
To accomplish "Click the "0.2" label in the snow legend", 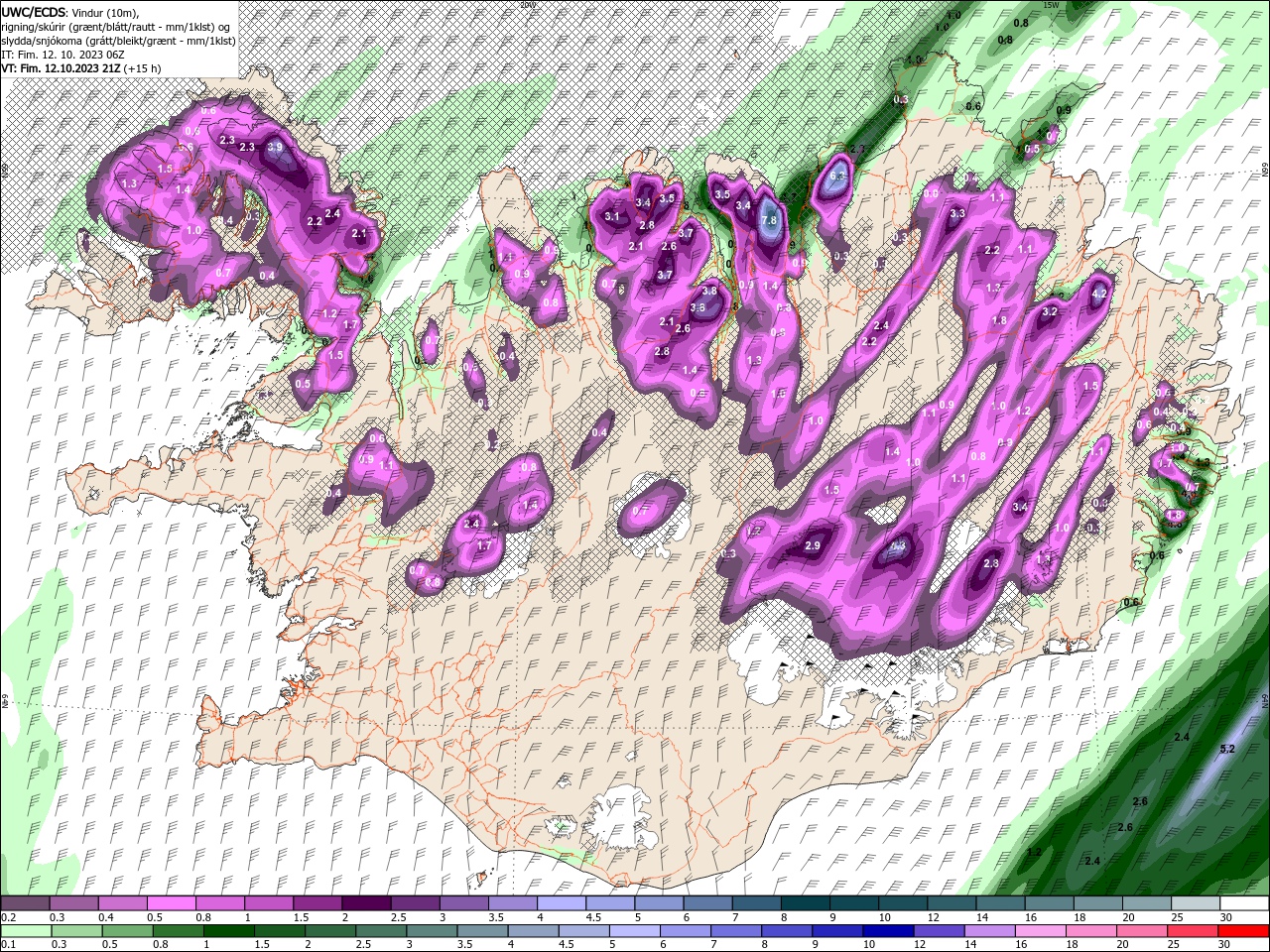I will tap(8, 917).
